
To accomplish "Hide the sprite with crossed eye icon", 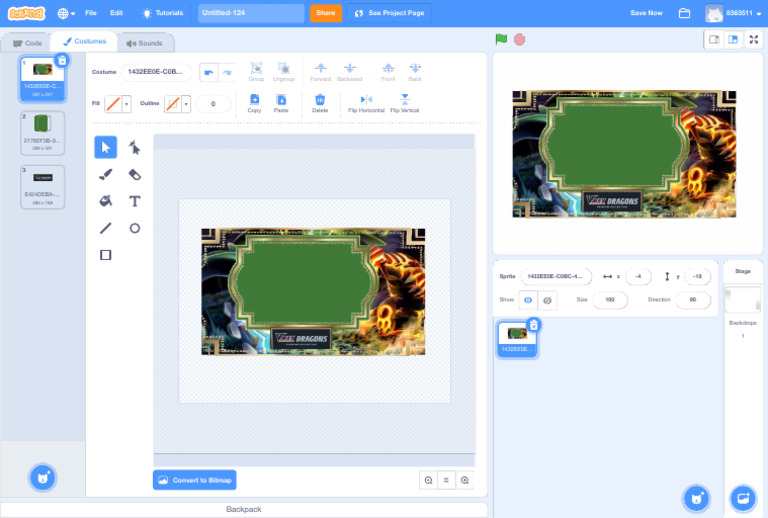I will [547, 300].
